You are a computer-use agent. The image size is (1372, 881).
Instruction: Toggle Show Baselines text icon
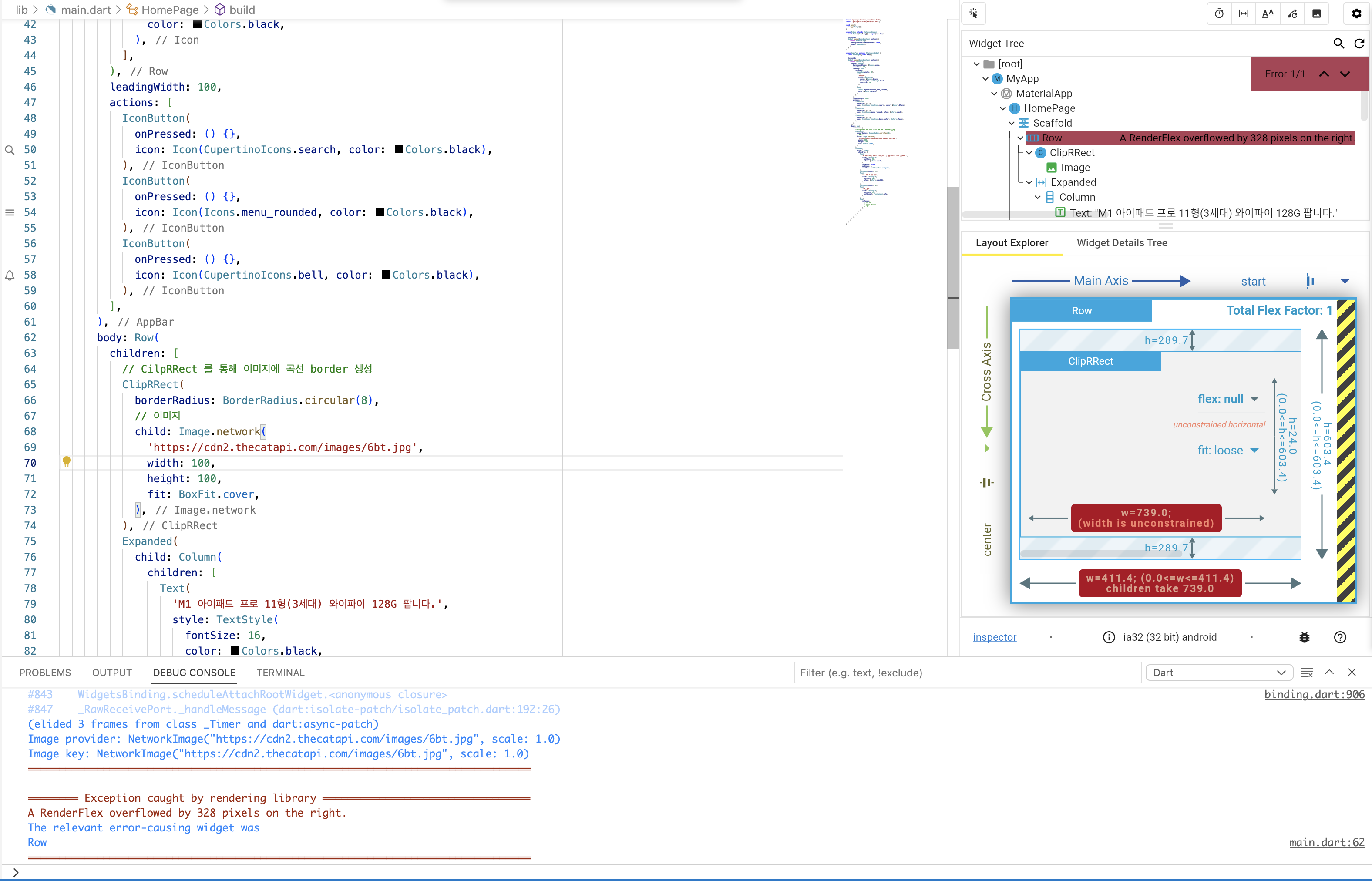tap(1268, 14)
